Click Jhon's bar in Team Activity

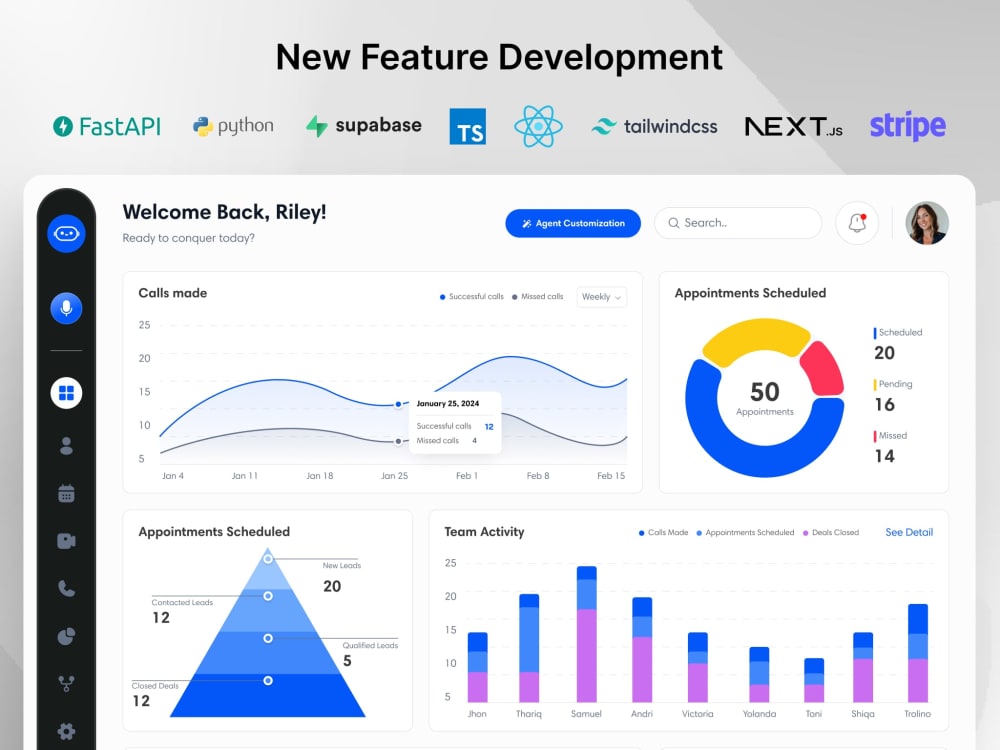[478, 667]
